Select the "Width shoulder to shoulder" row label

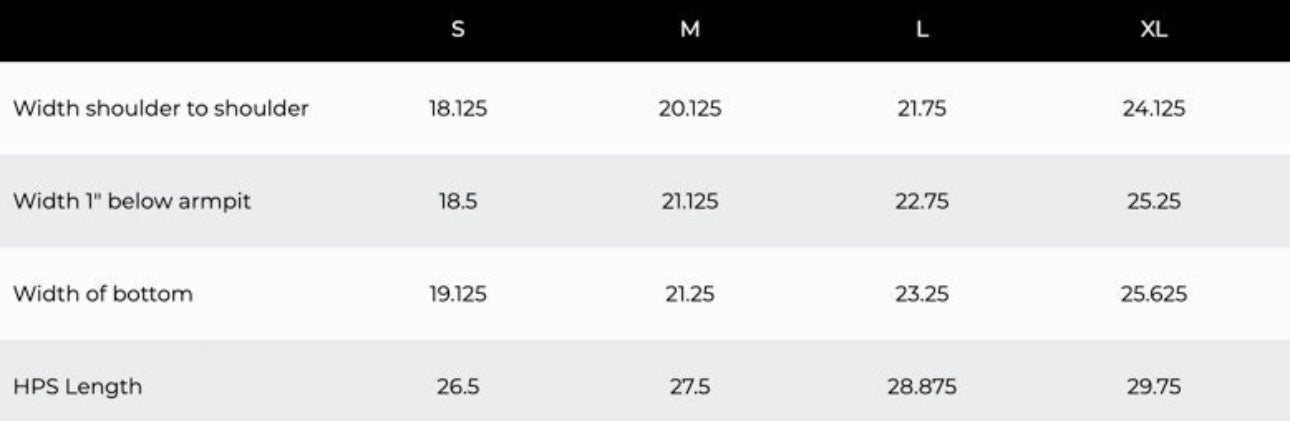pyautogui.click(x=160, y=109)
